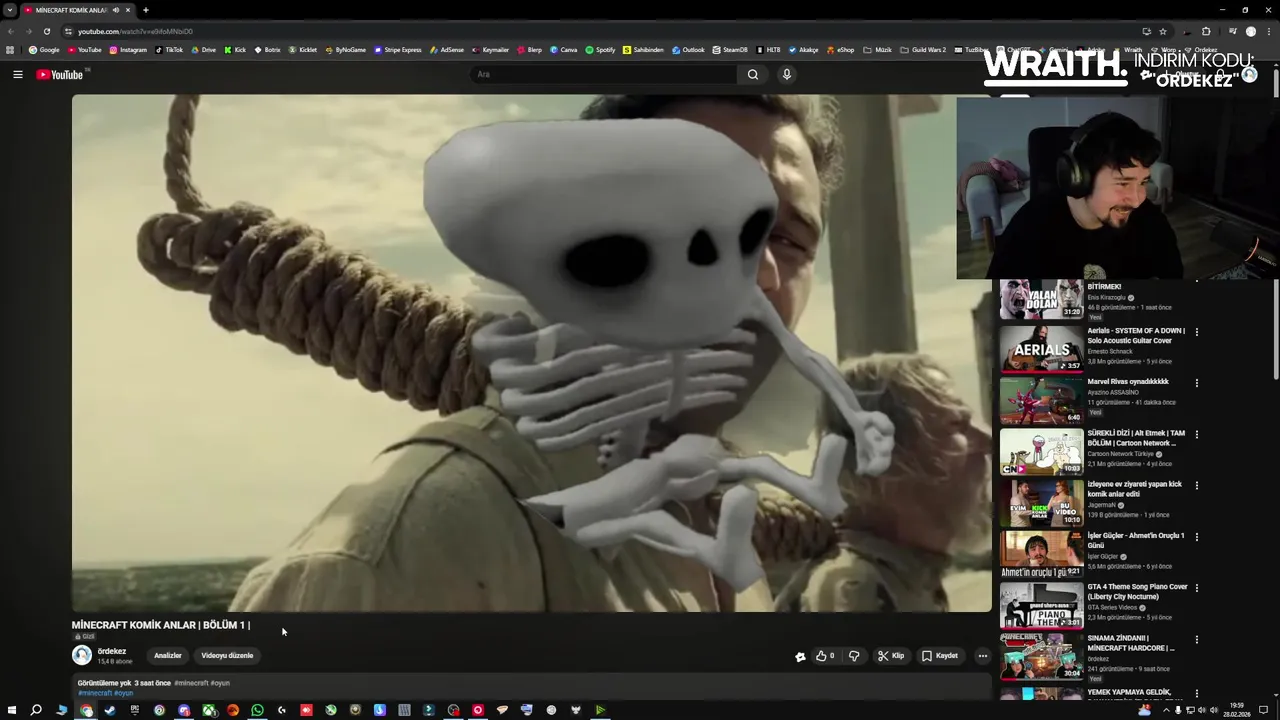The height and width of the screenshot is (720, 1280).
Task: Open the Windows notification center
Action: (1263, 710)
